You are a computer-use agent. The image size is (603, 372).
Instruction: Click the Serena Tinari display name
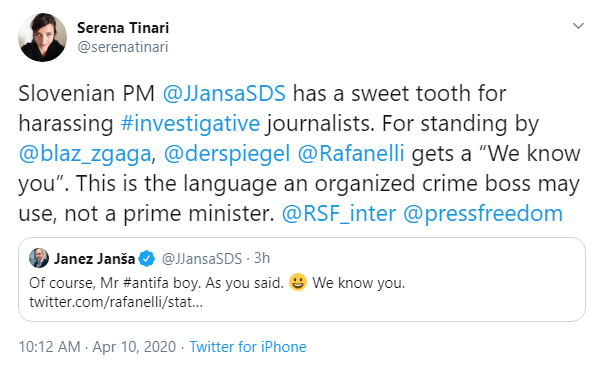[x=123, y=28]
